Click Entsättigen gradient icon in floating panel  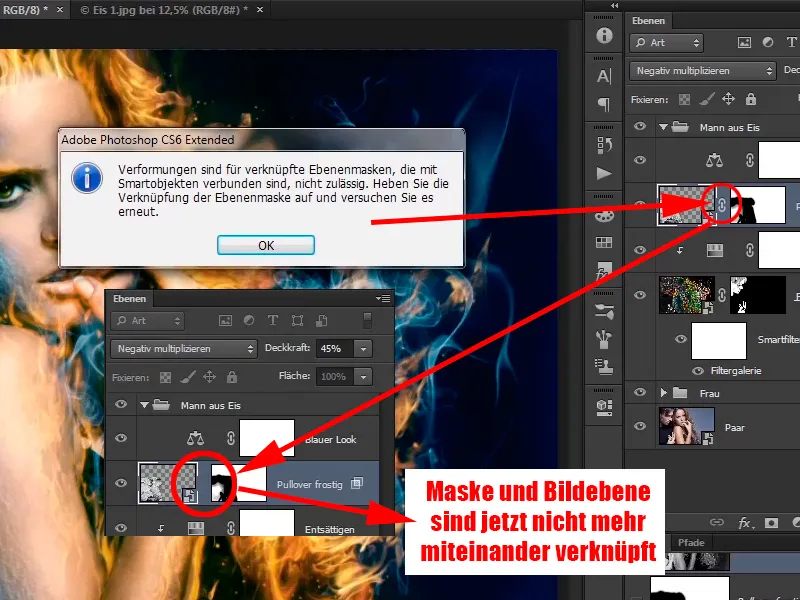coord(195,528)
